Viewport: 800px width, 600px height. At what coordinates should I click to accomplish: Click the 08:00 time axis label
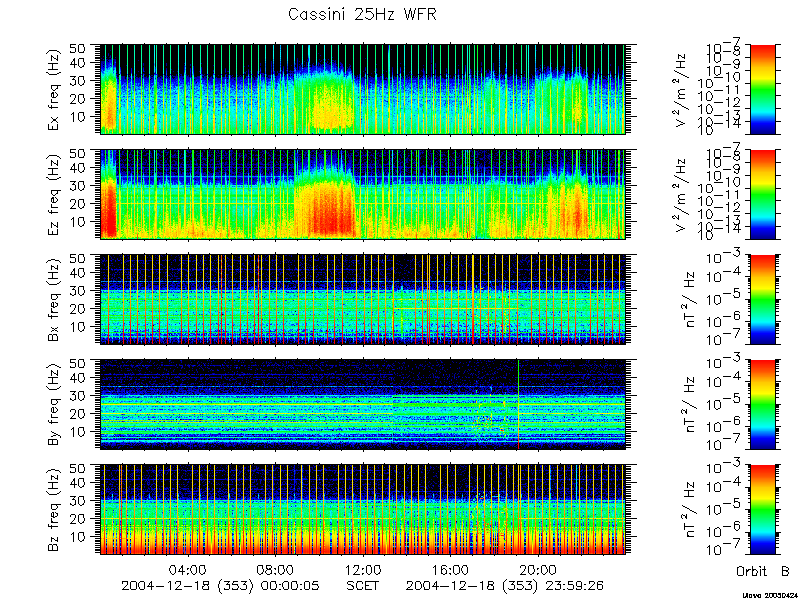(276, 569)
